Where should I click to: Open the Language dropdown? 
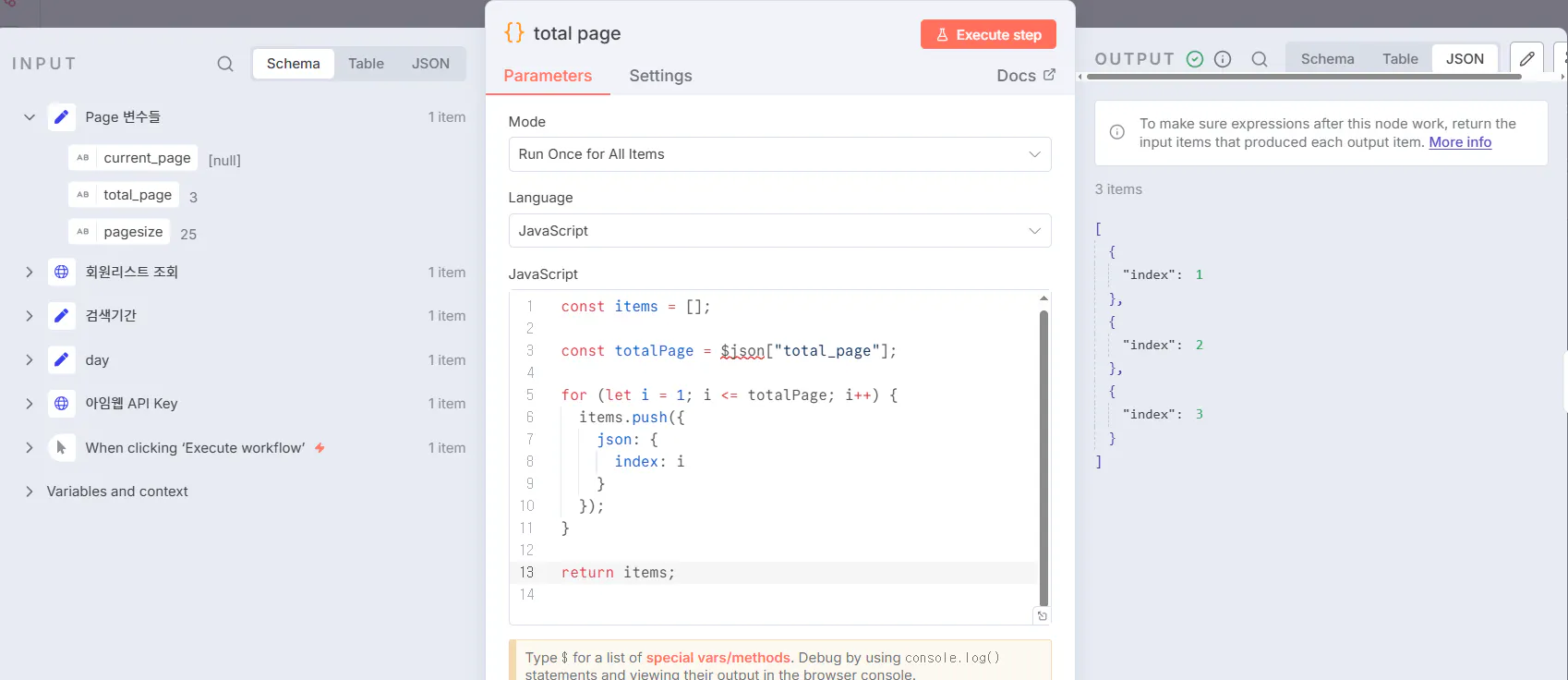pos(779,231)
